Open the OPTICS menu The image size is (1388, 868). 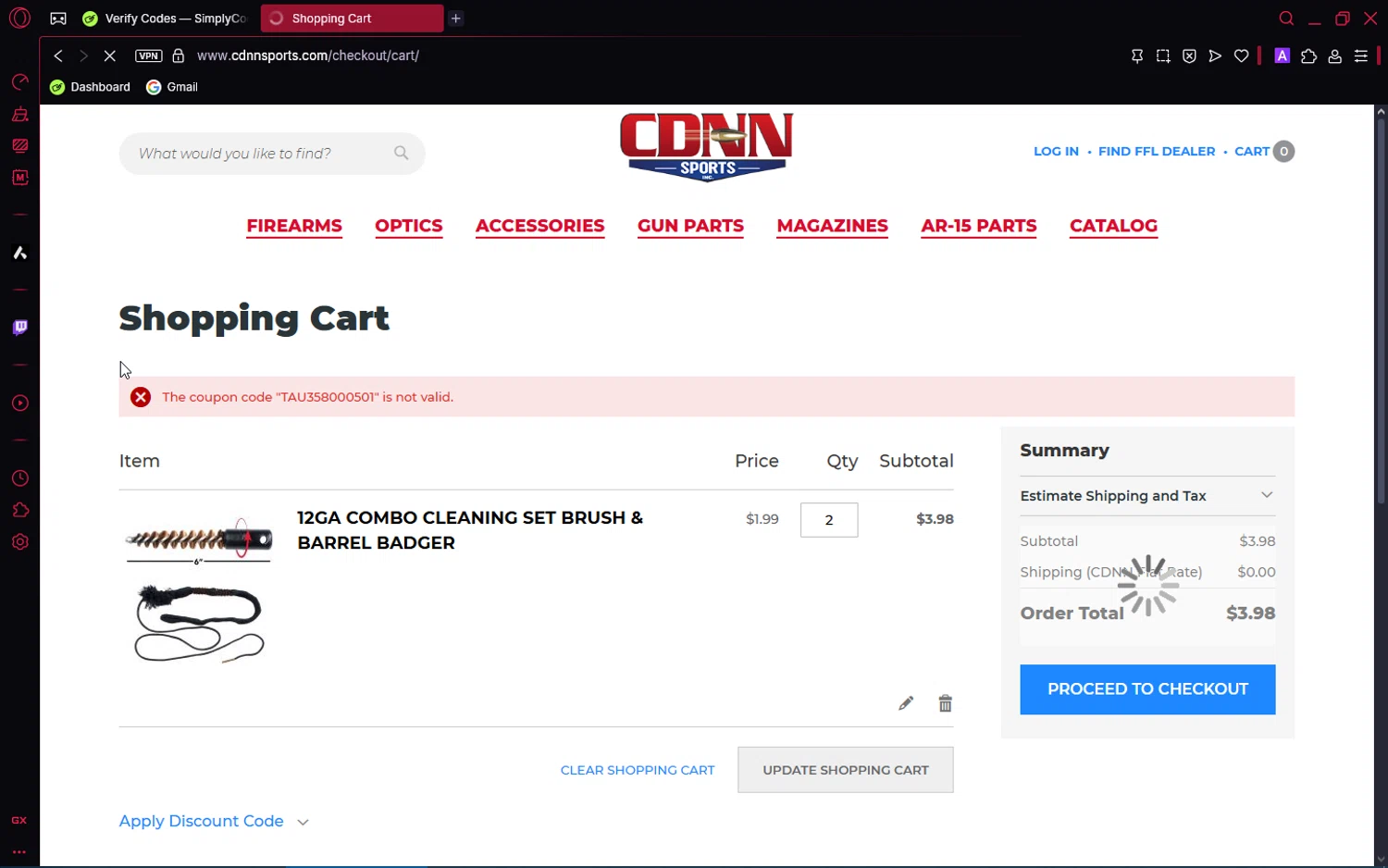[x=409, y=227]
